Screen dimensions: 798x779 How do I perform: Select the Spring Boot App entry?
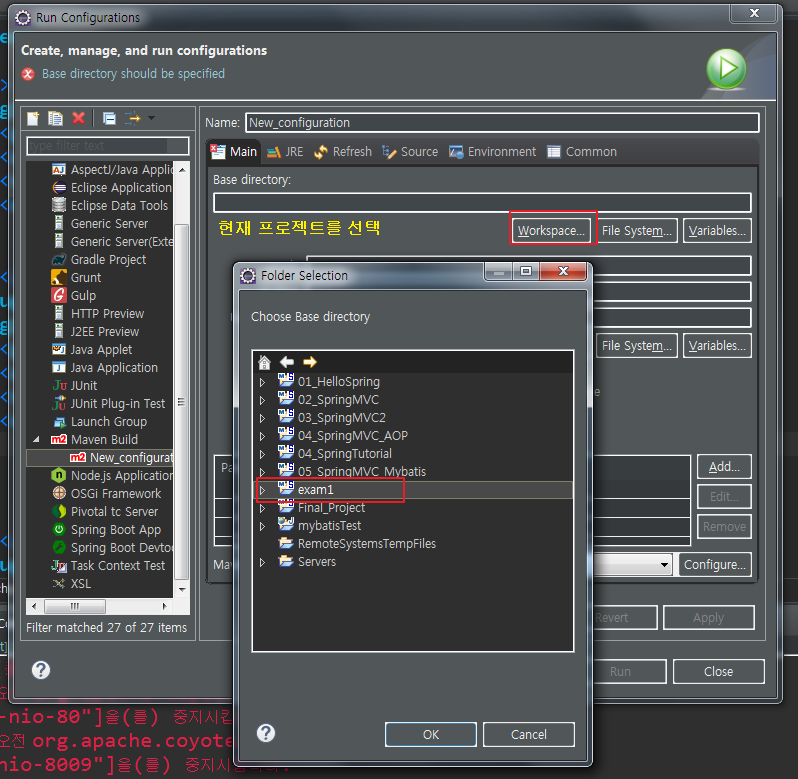pyautogui.click(x=106, y=530)
